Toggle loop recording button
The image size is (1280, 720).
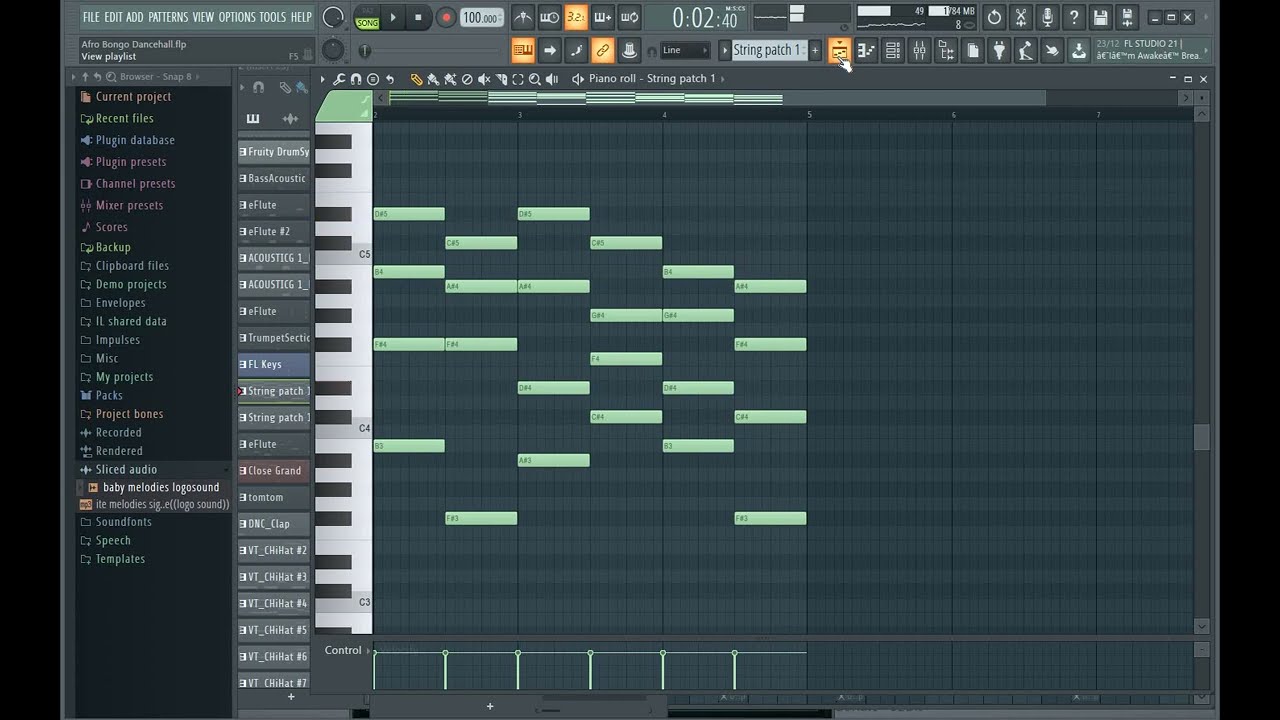pos(629,17)
